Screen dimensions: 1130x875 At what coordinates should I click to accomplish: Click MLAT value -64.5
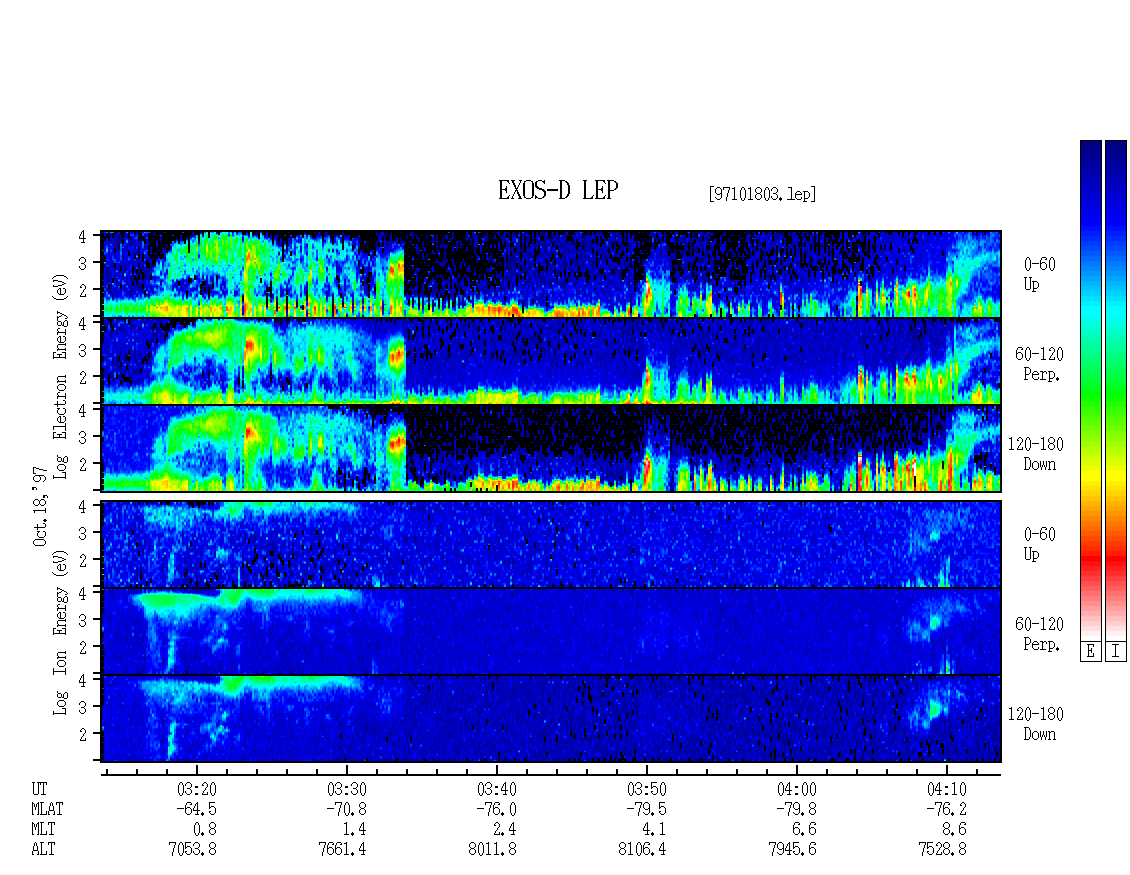(197, 809)
